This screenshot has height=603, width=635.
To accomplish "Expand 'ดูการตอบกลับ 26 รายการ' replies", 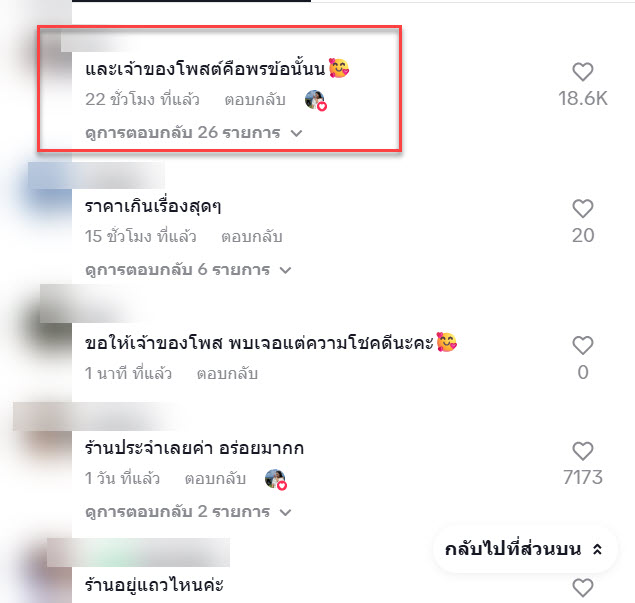I will click(194, 133).
